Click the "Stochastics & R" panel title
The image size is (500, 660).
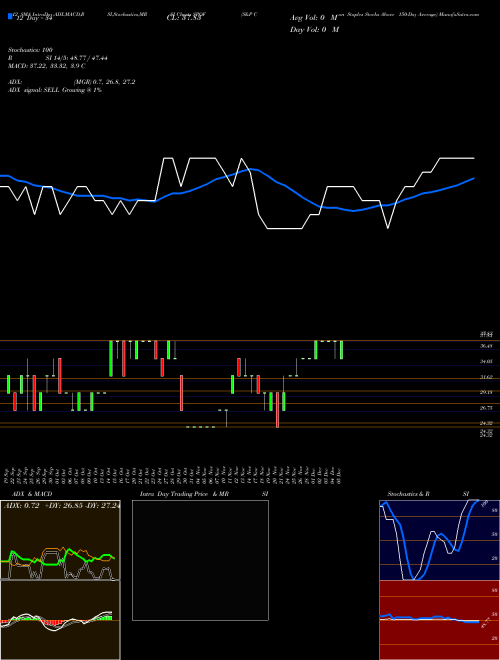[x=409, y=494]
